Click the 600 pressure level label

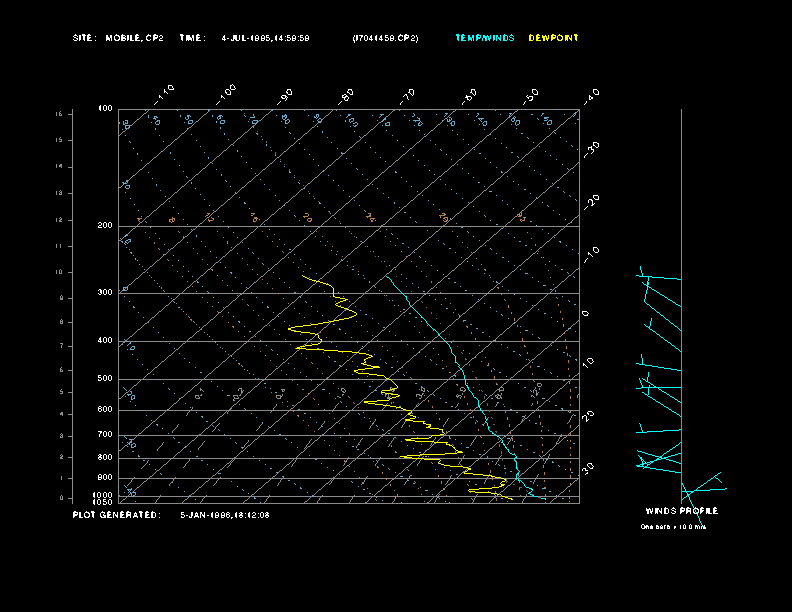105,410
